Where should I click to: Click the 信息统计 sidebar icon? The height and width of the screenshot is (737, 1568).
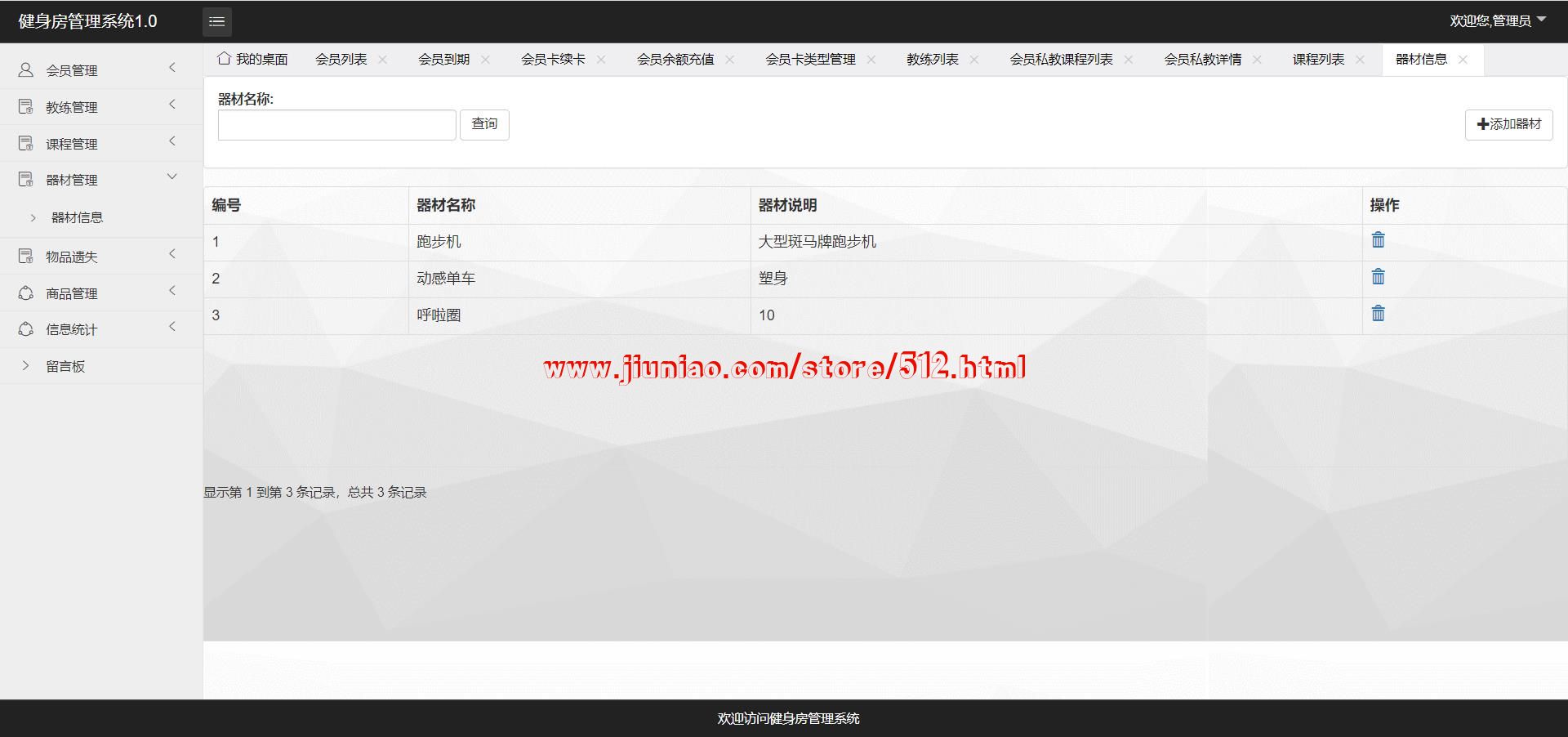click(26, 329)
